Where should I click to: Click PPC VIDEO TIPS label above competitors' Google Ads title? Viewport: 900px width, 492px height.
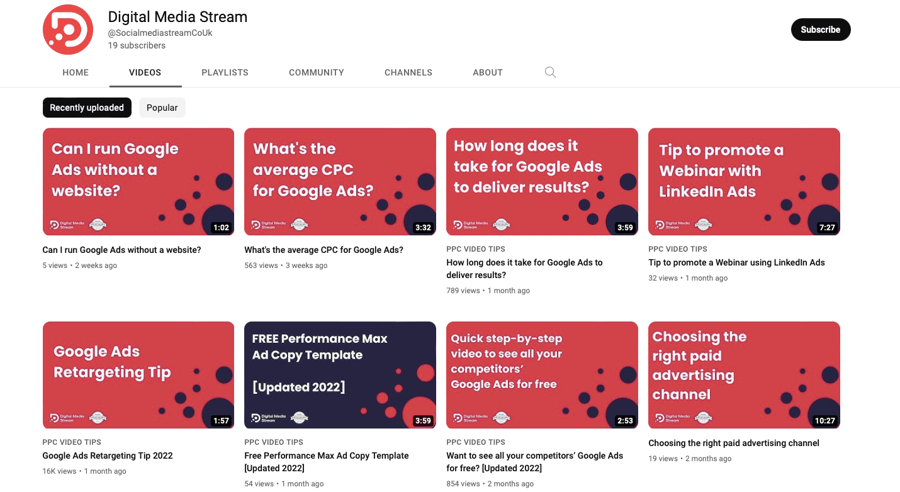[x=476, y=442]
